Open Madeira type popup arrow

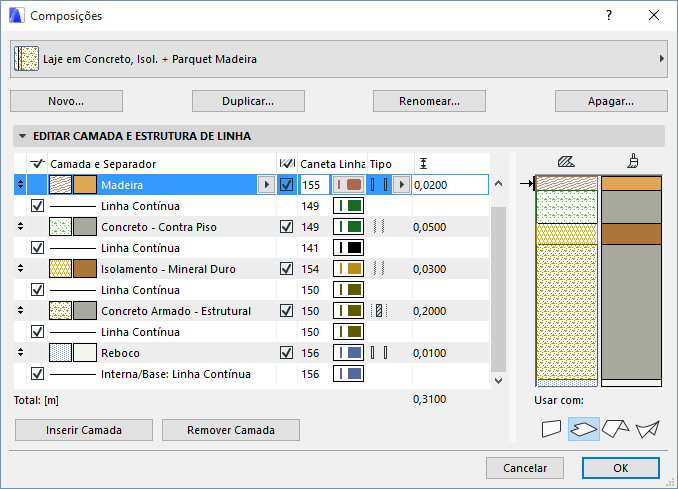tap(402, 185)
